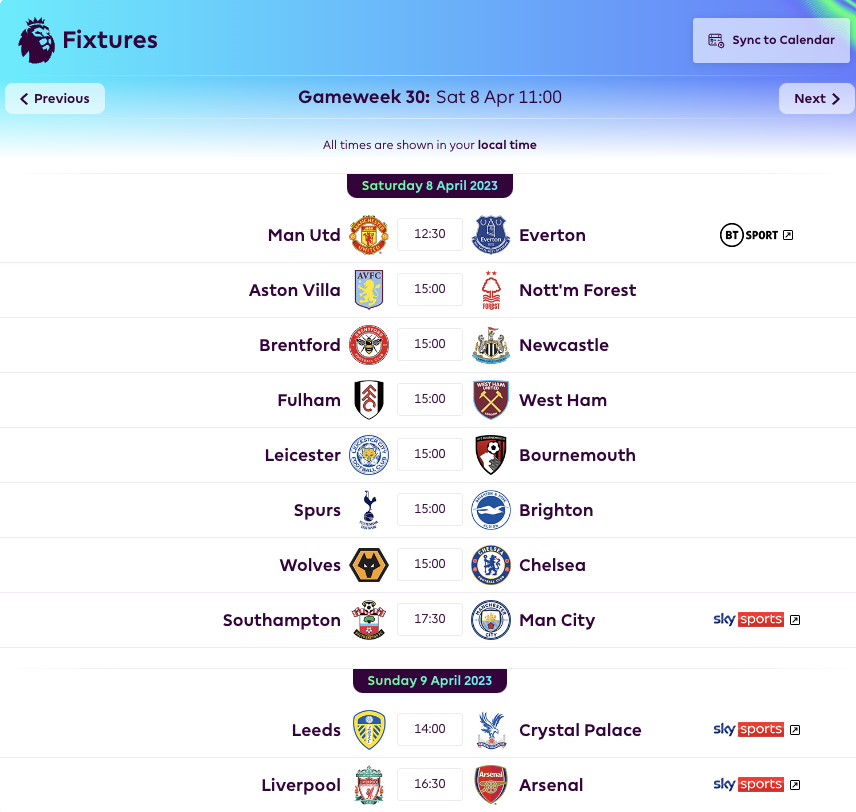856x812 pixels.
Task: Click the Fulham club crest
Action: click(x=369, y=400)
